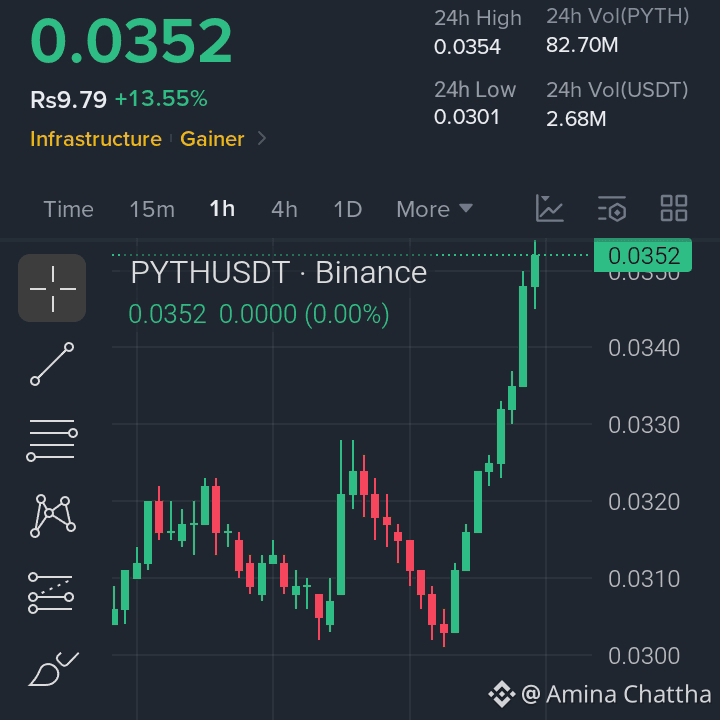720x720 pixels.
Task: Select the crosshair cursor tool
Action: (52, 288)
